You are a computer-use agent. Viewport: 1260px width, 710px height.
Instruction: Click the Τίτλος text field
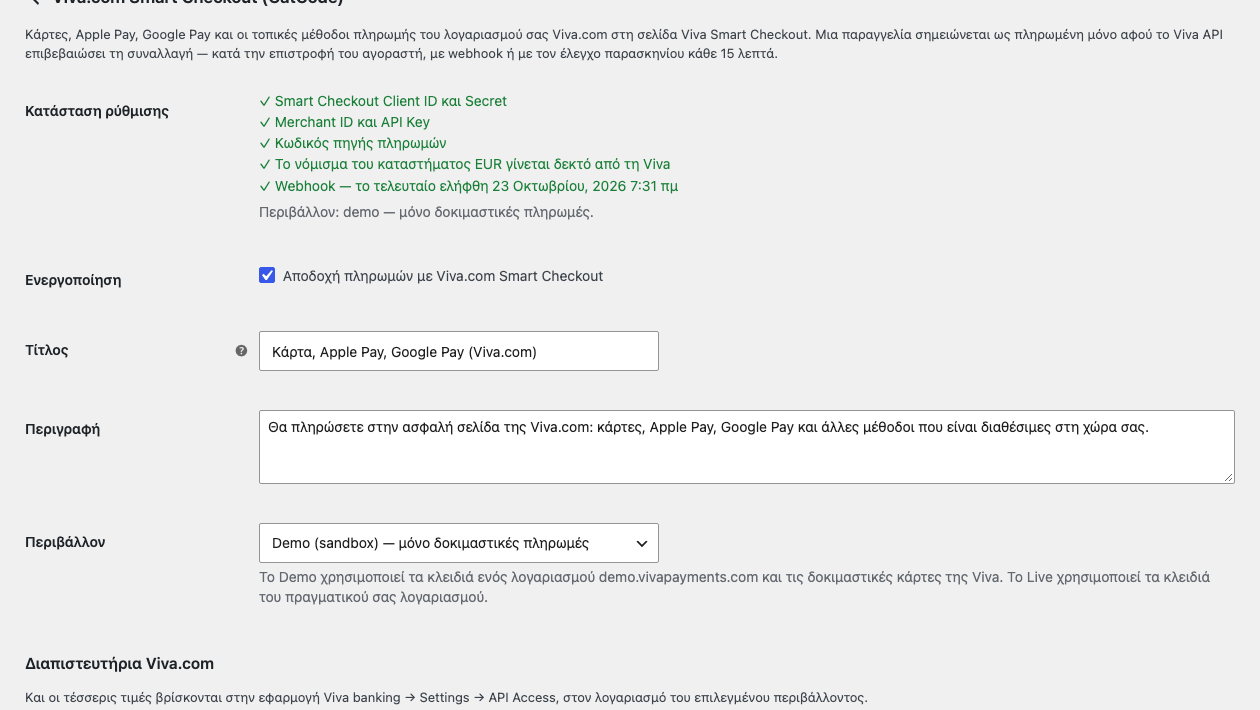(459, 351)
